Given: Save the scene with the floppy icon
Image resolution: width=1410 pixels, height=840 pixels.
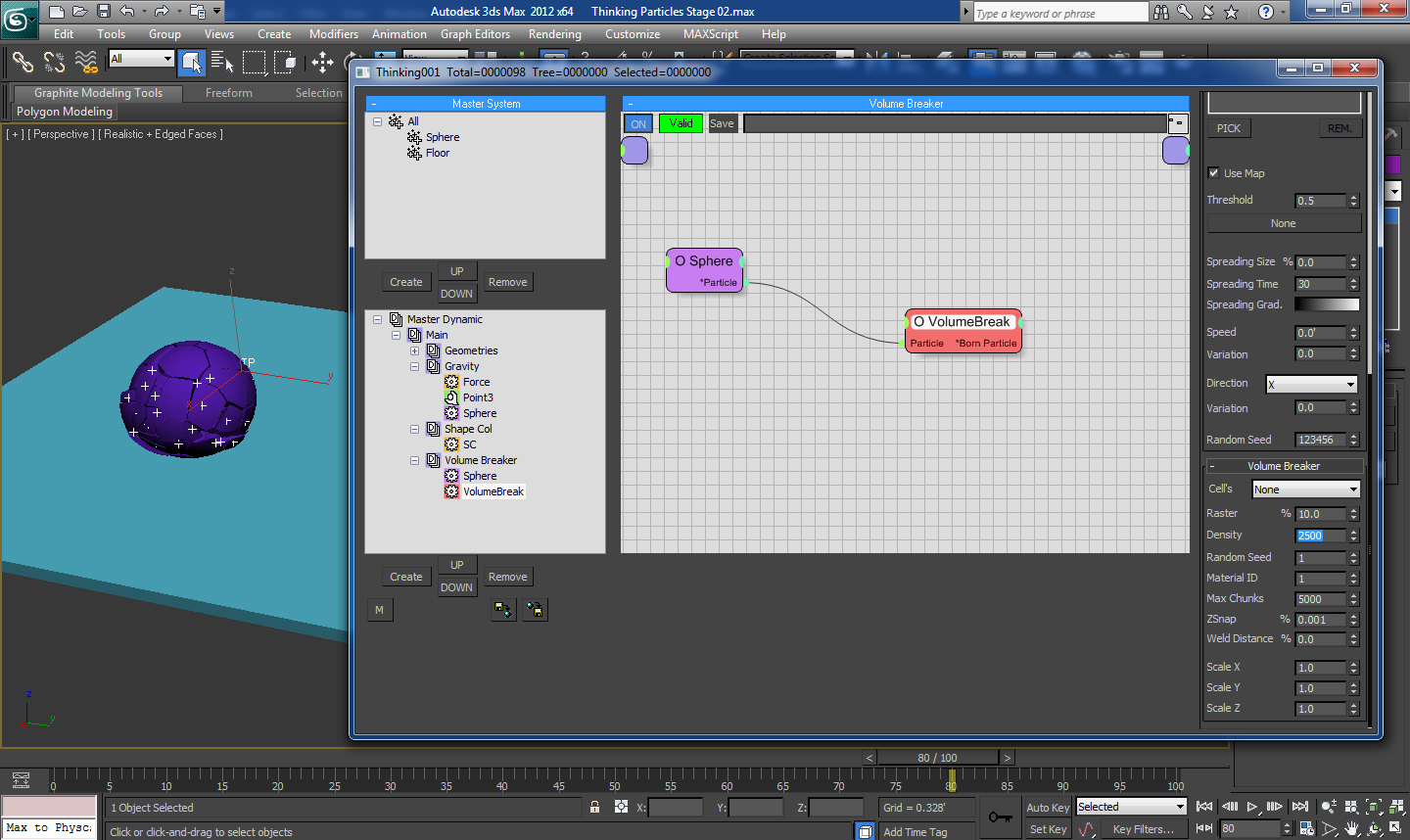Looking at the screenshot, I should (x=103, y=12).
